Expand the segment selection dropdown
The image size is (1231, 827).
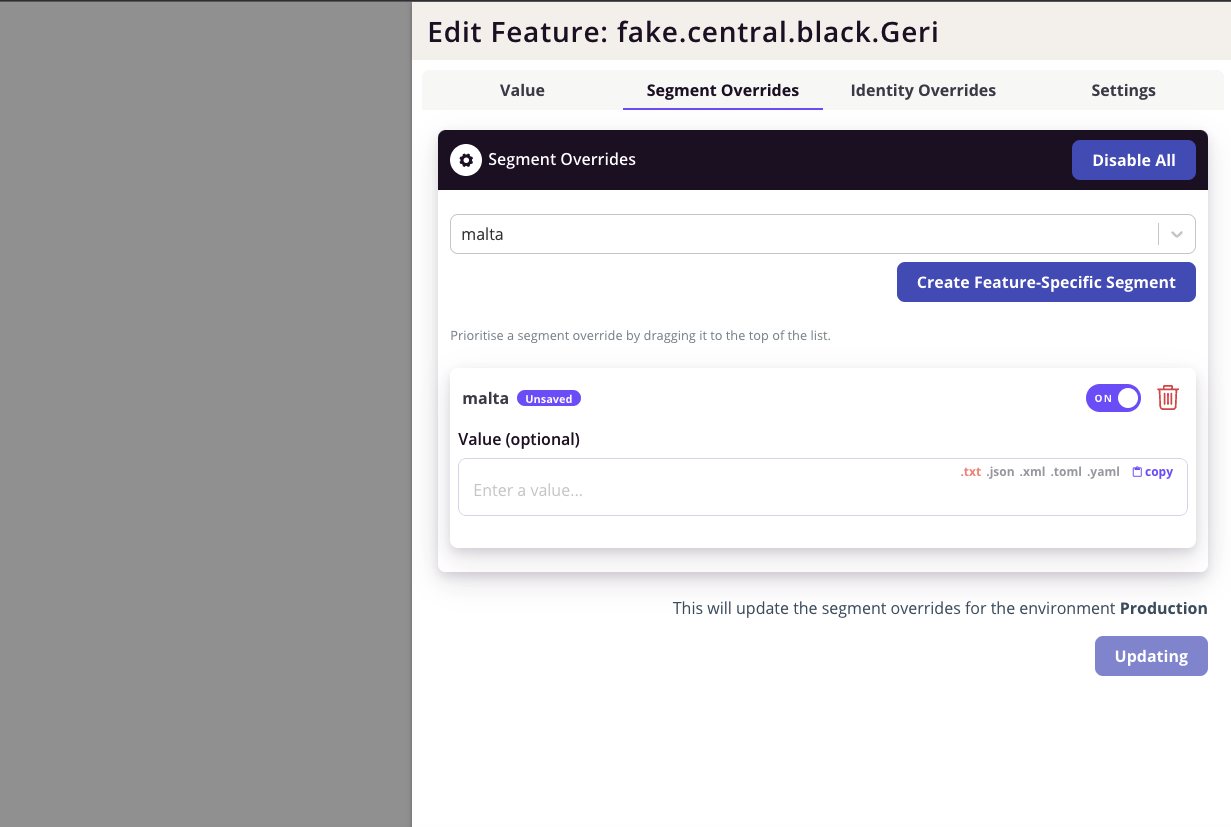(x=1176, y=233)
